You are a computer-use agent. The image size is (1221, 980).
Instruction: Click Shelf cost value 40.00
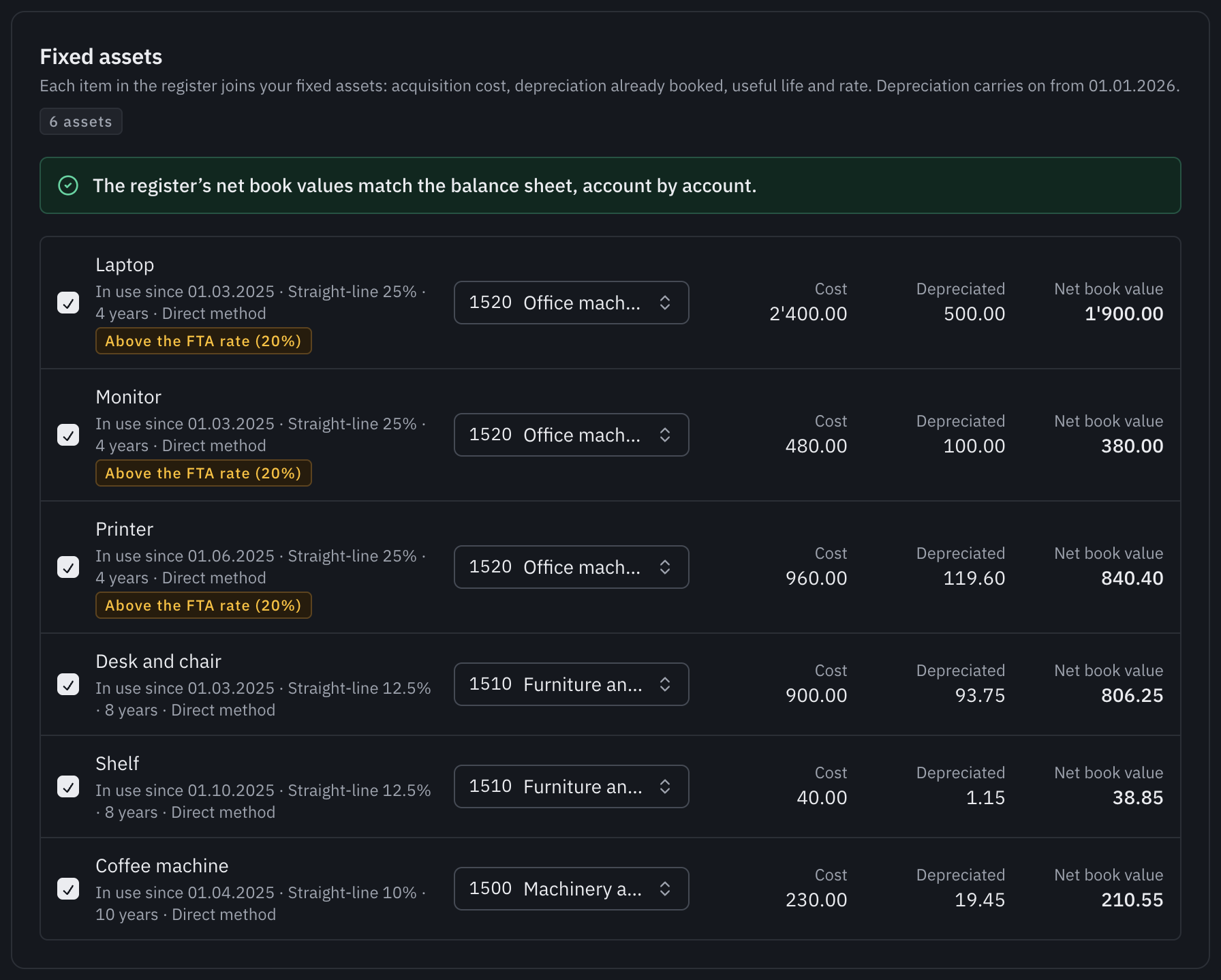[822, 797]
